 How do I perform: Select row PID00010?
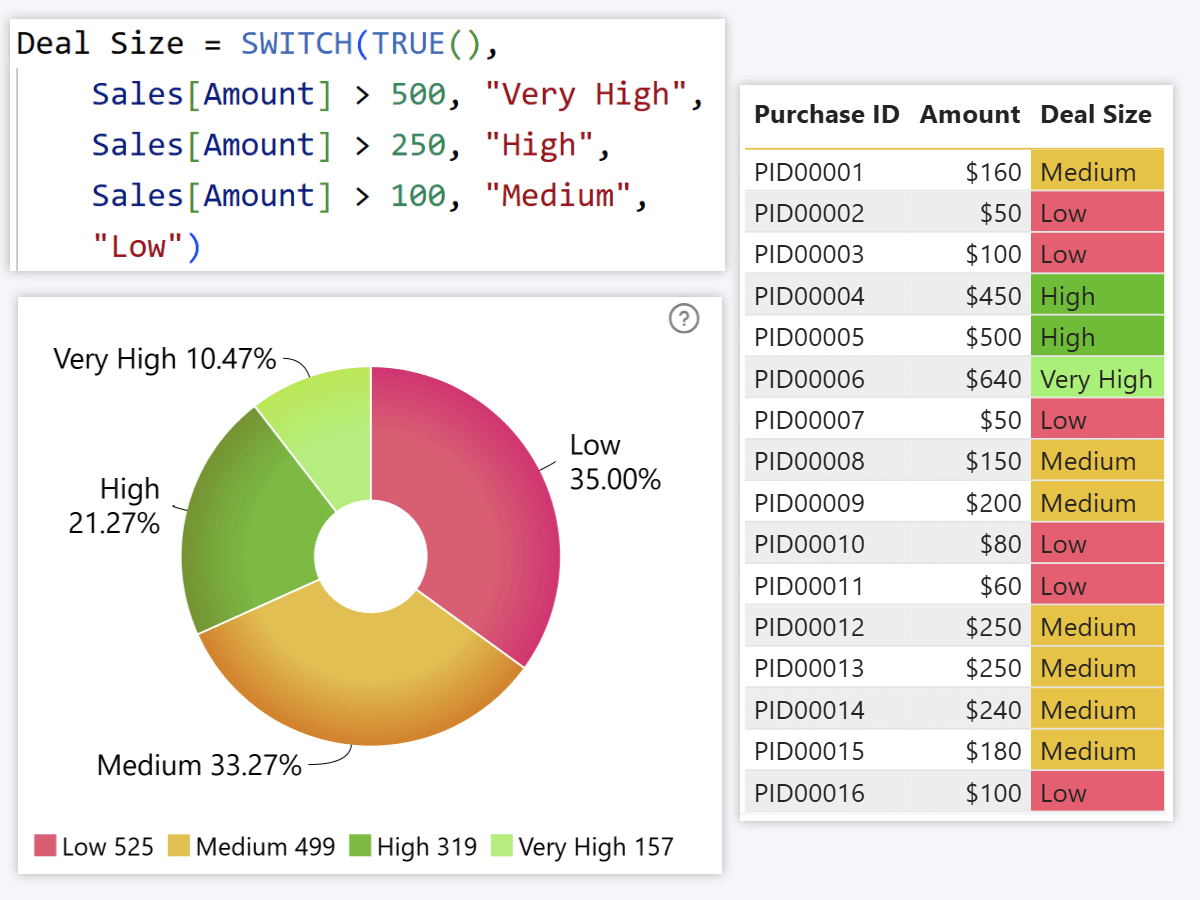[955, 544]
